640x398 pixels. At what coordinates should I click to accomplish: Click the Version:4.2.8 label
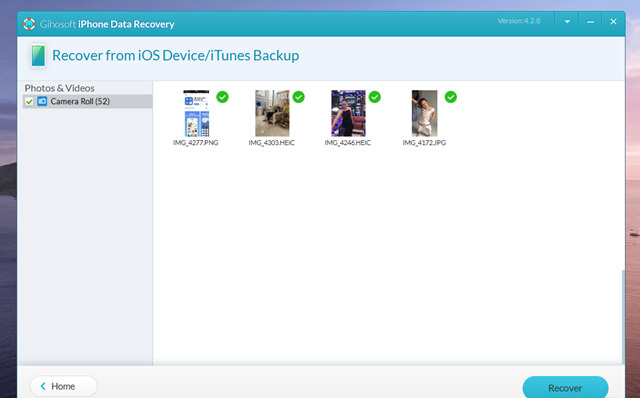pos(519,21)
